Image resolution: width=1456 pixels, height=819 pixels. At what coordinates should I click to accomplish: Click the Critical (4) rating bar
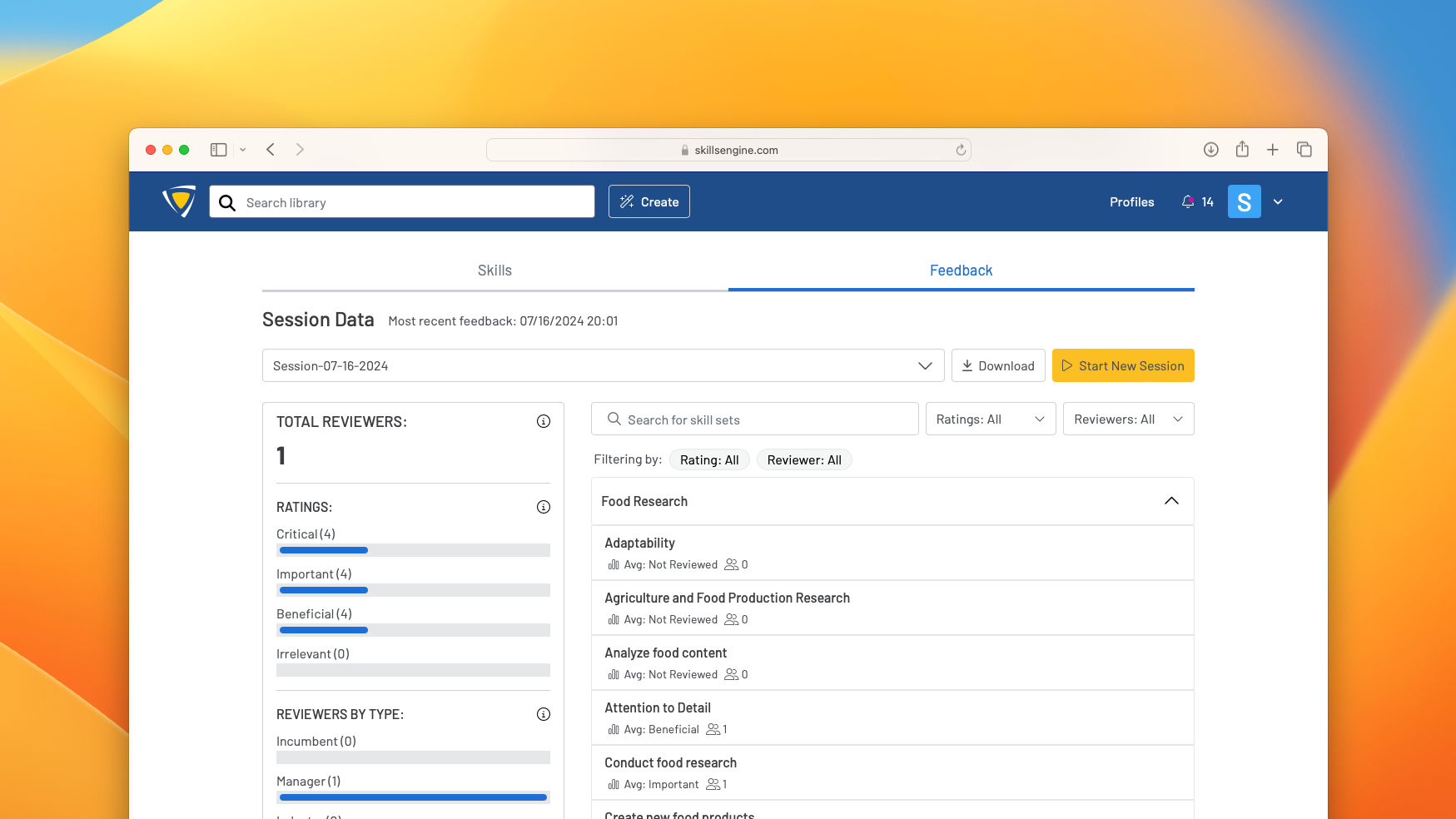coord(413,550)
